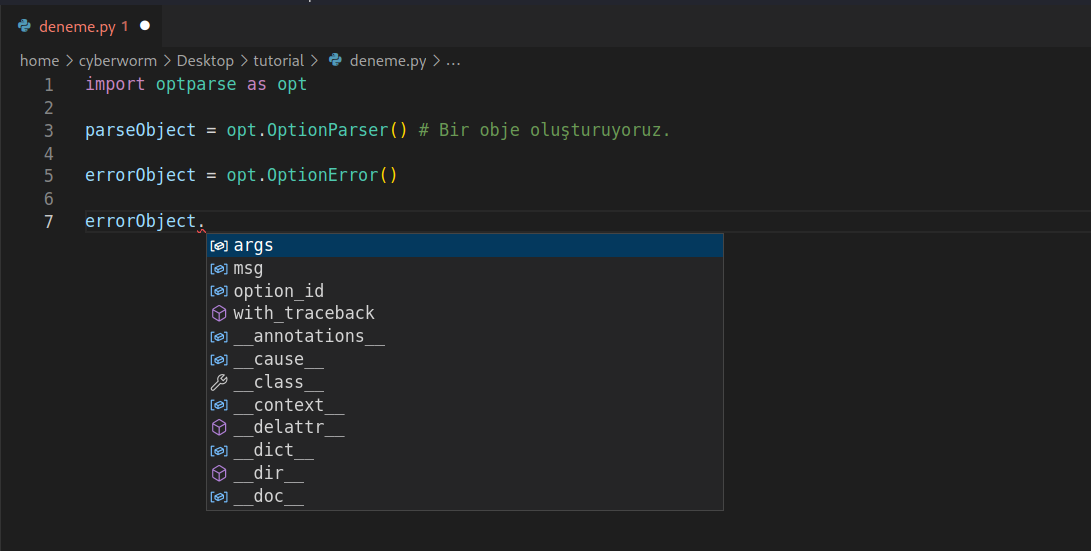Click the breadcrumb ellipsis symbol segment

tap(453, 61)
